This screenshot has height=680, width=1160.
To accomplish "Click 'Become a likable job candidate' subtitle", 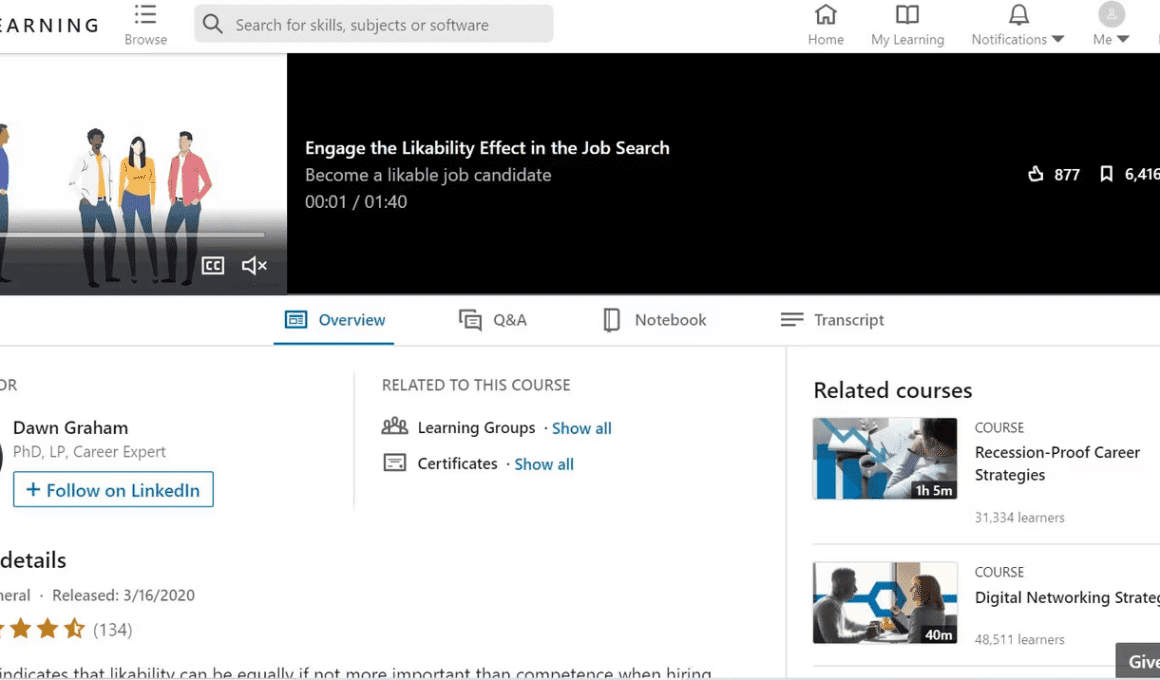I will click(x=428, y=175).
